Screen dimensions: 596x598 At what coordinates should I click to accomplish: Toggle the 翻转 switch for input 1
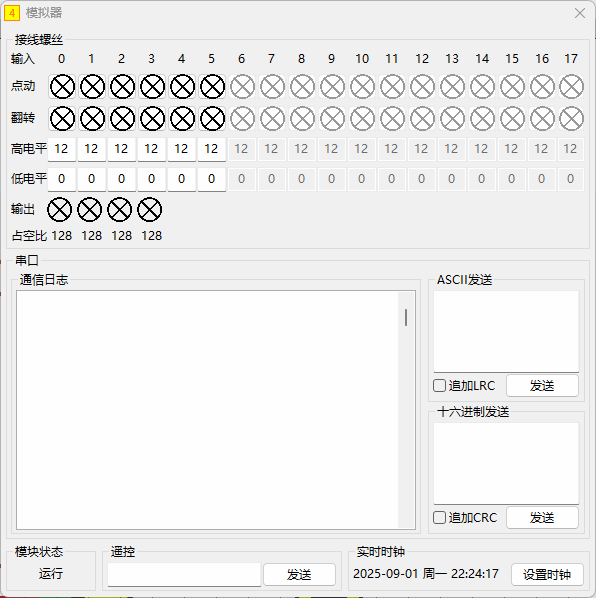[x=92, y=119]
